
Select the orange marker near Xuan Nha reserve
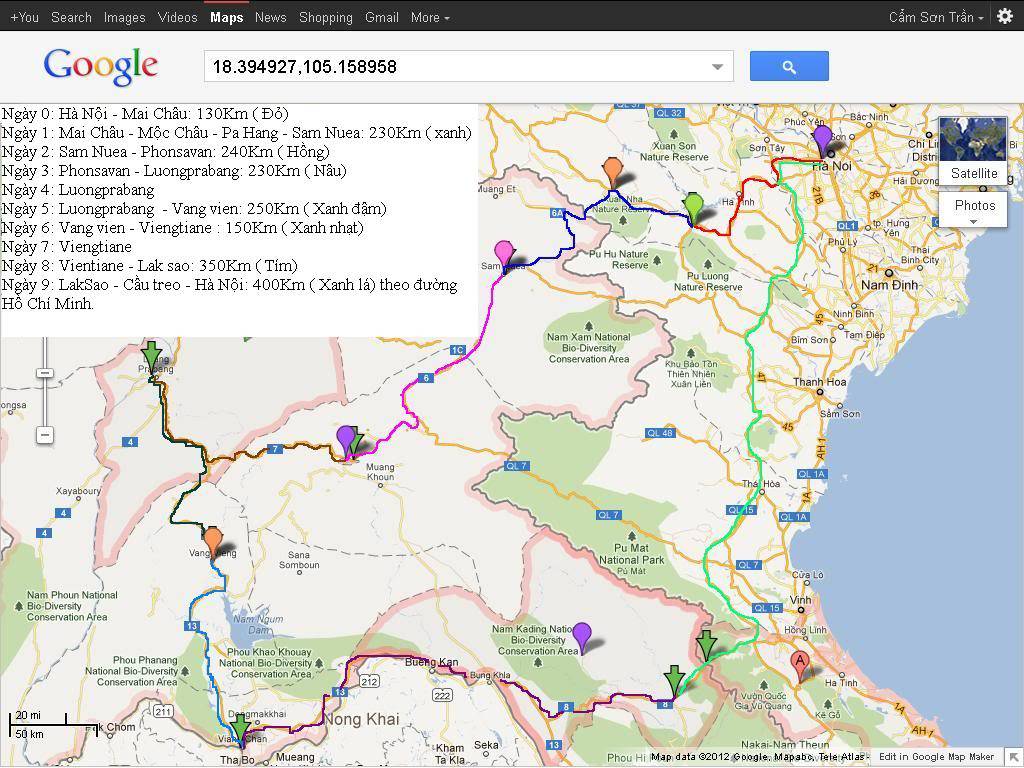pyautogui.click(x=612, y=172)
